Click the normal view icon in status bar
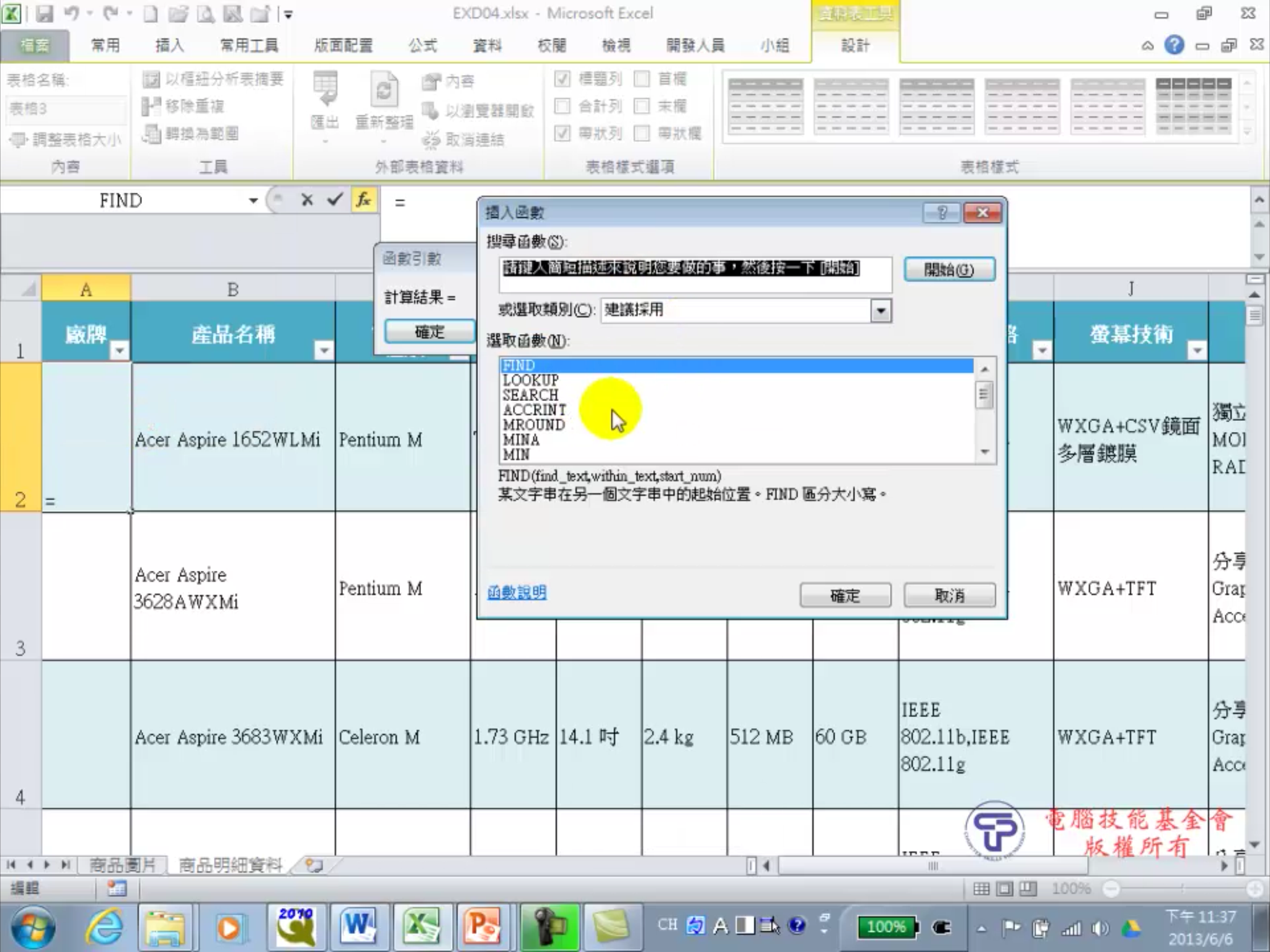Image resolution: width=1270 pixels, height=952 pixels. [x=982, y=889]
